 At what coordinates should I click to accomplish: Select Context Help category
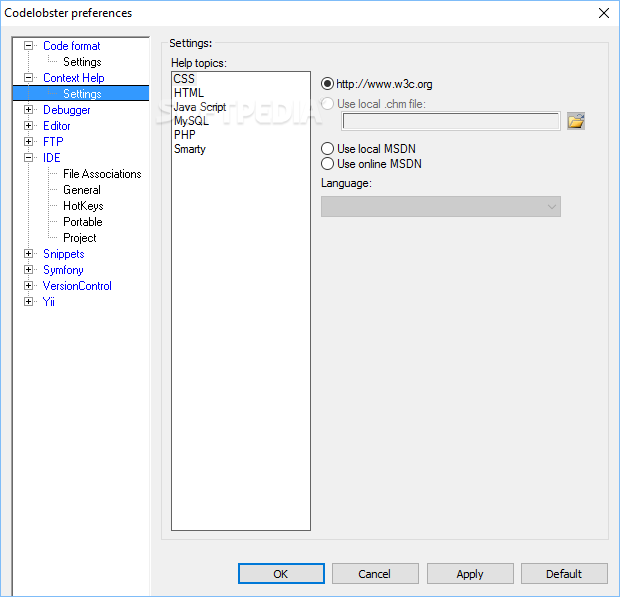74,78
